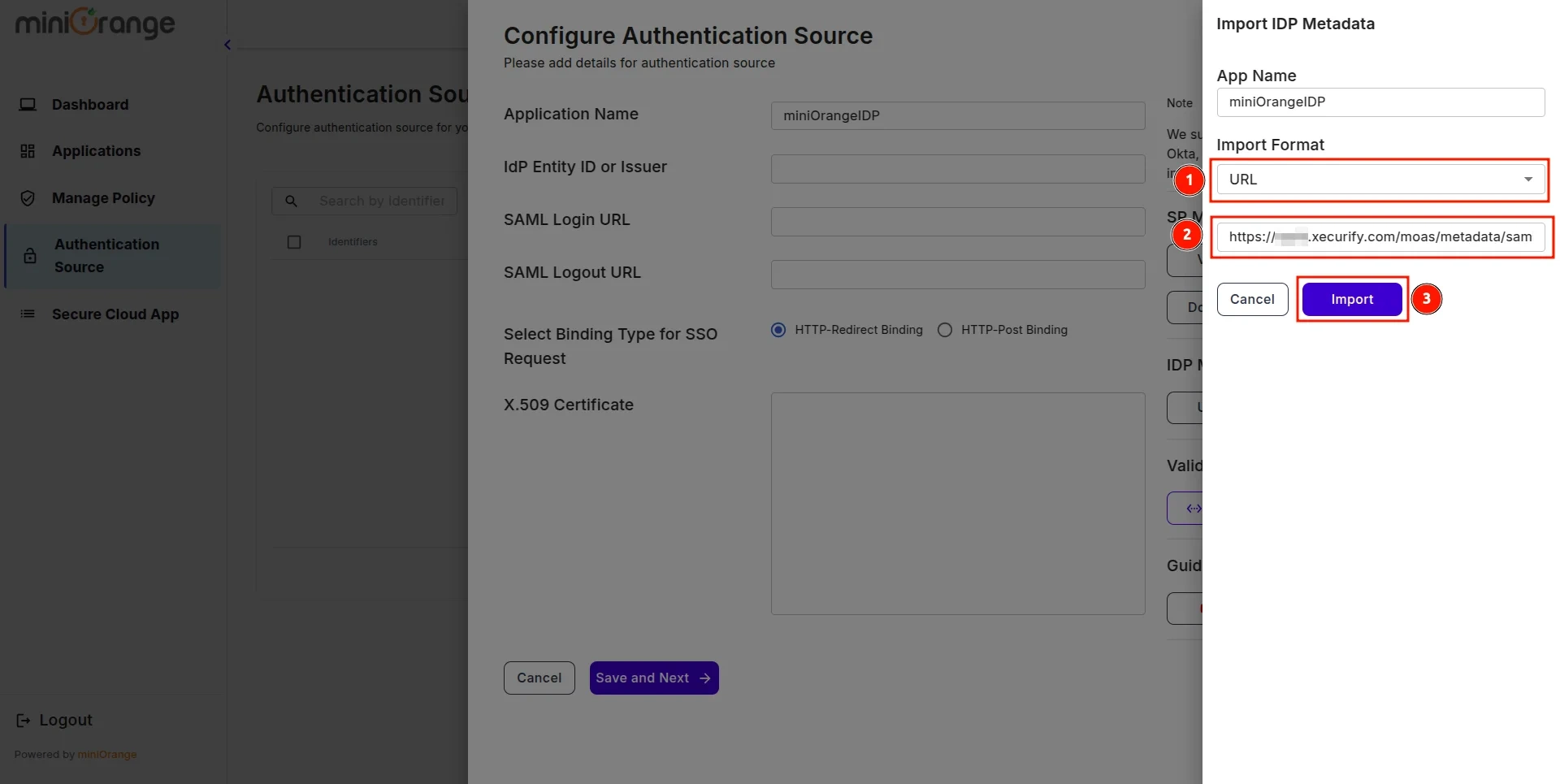Collapse the sidebar with the chevron arrow
Screen dimensions: 1560x784
(x=227, y=44)
